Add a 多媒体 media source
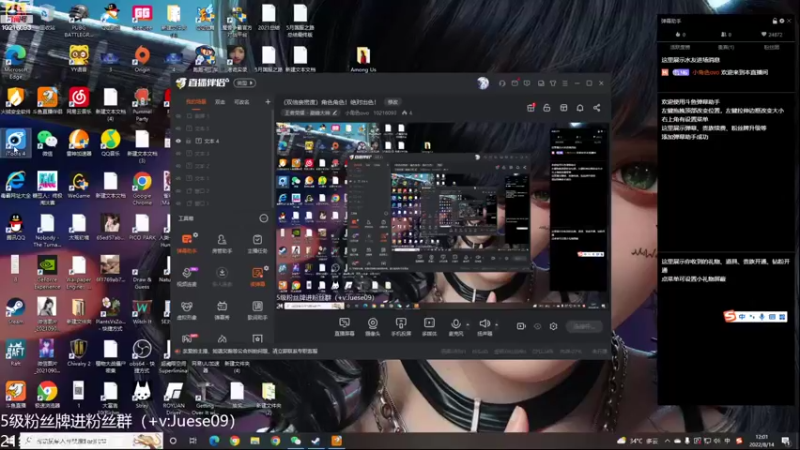This screenshot has width=800, height=450. (x=429, y=327)
